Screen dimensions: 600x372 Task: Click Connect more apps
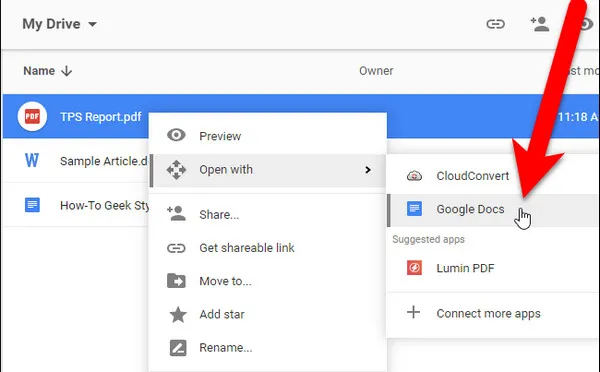point(493,313)
